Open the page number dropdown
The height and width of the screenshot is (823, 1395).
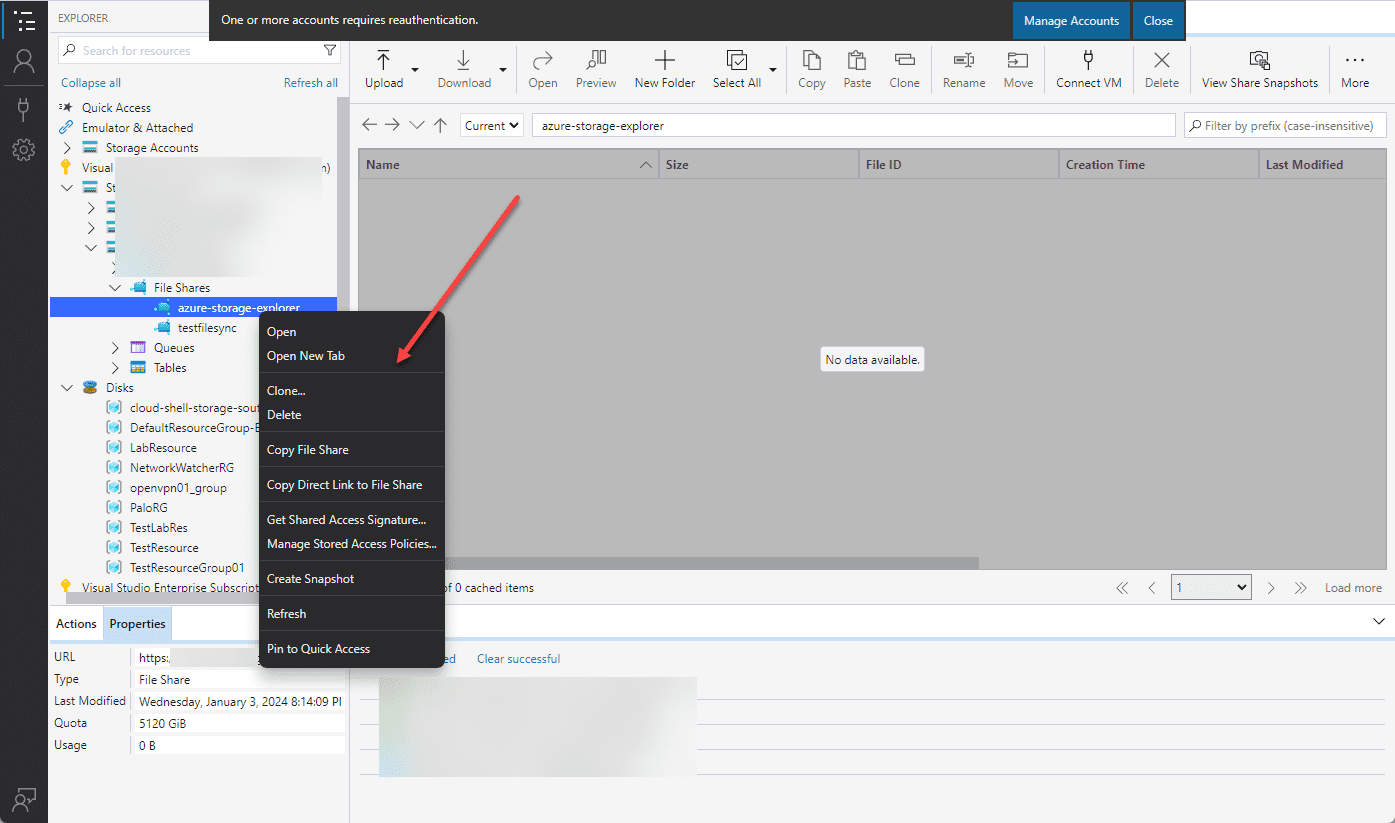click(1212, 588)
